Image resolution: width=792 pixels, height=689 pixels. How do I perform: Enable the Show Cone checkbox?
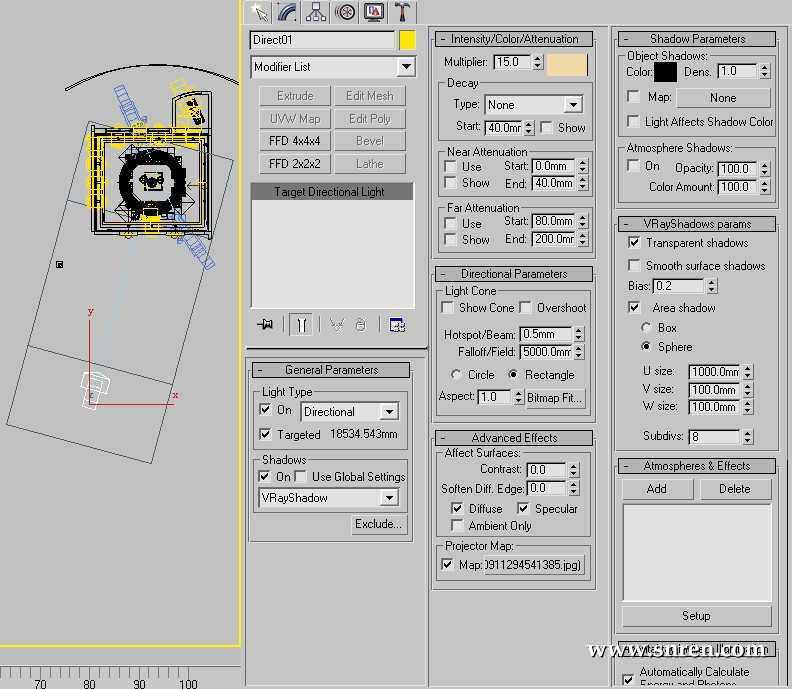(450, 308)
